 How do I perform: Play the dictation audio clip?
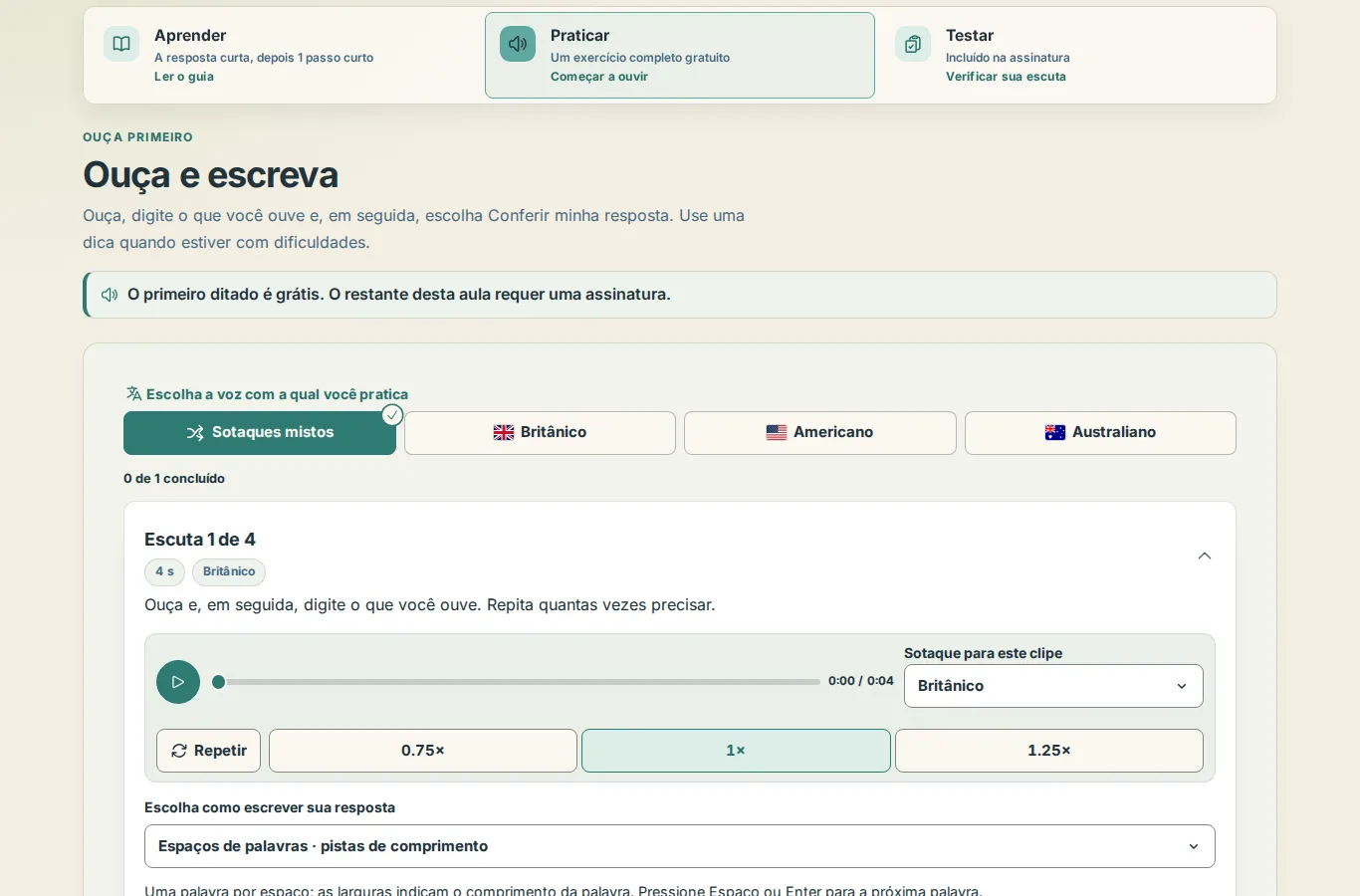178,682
